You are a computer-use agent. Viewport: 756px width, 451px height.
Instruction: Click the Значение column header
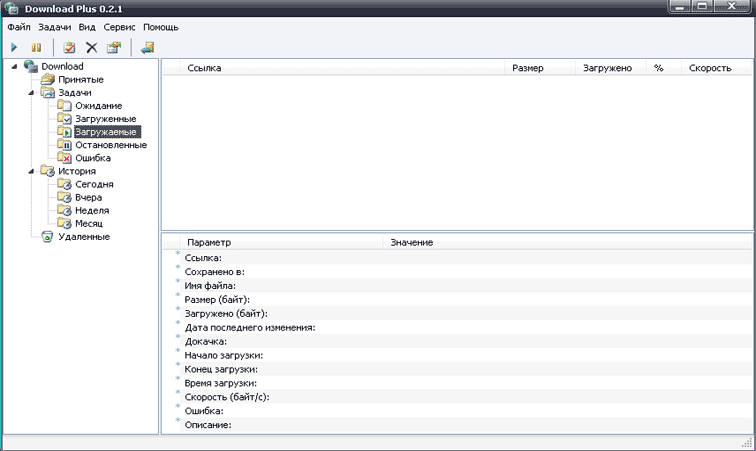567,243
